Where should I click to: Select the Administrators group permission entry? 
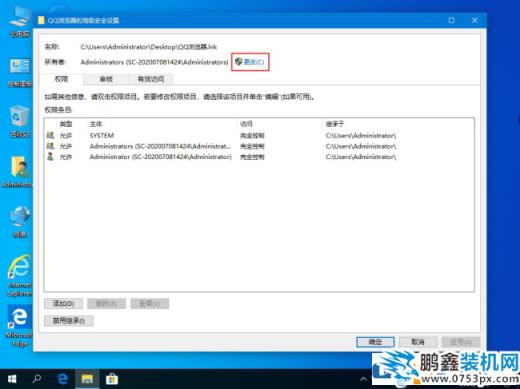click(259, 146)
